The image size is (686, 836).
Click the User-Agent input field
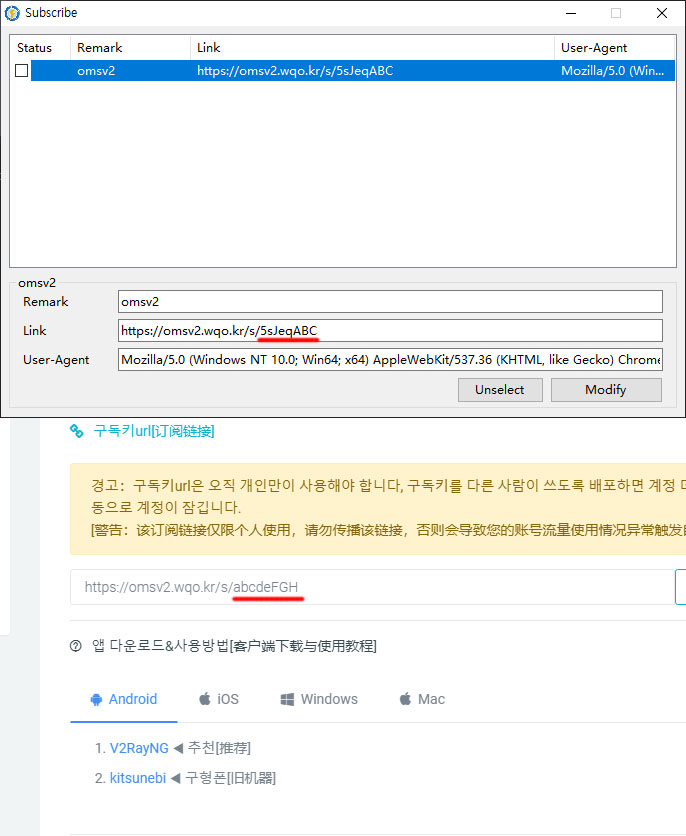click(390, 360)
